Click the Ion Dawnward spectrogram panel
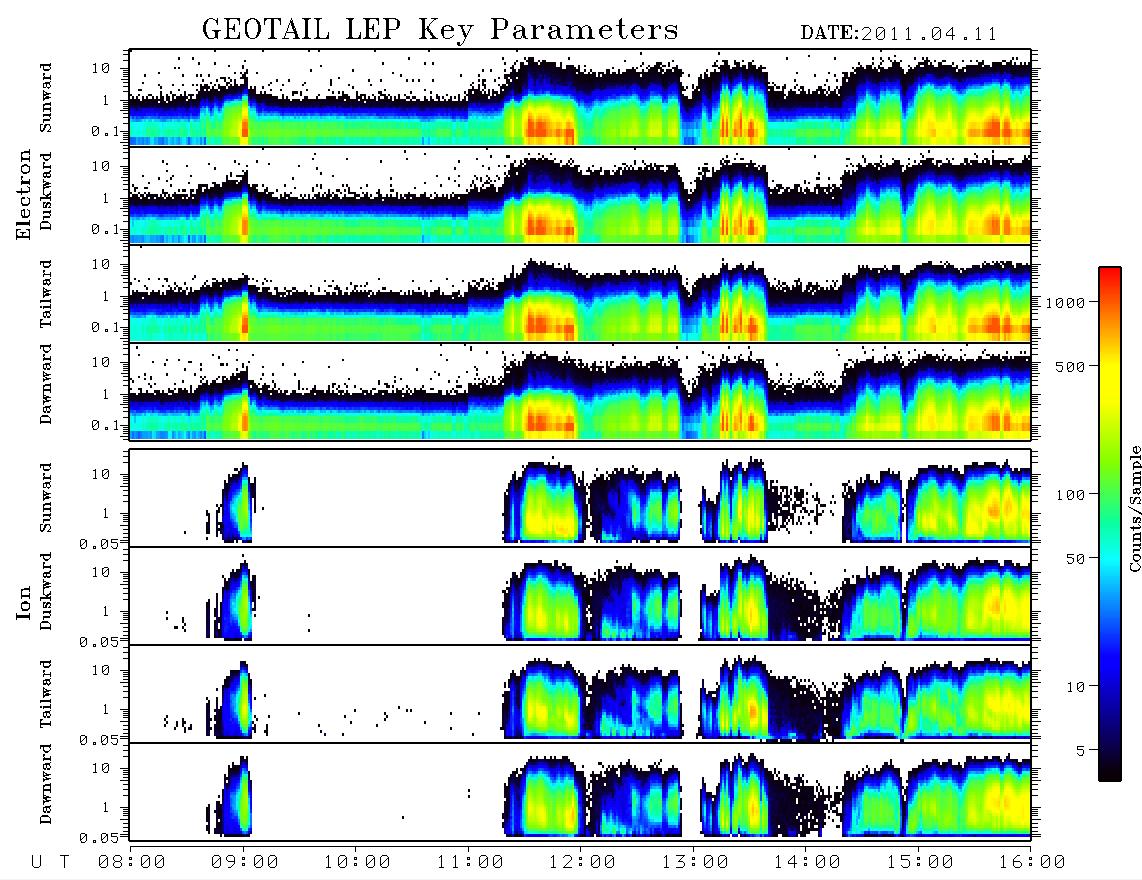1142x880 pixels. tap(580, 792)
